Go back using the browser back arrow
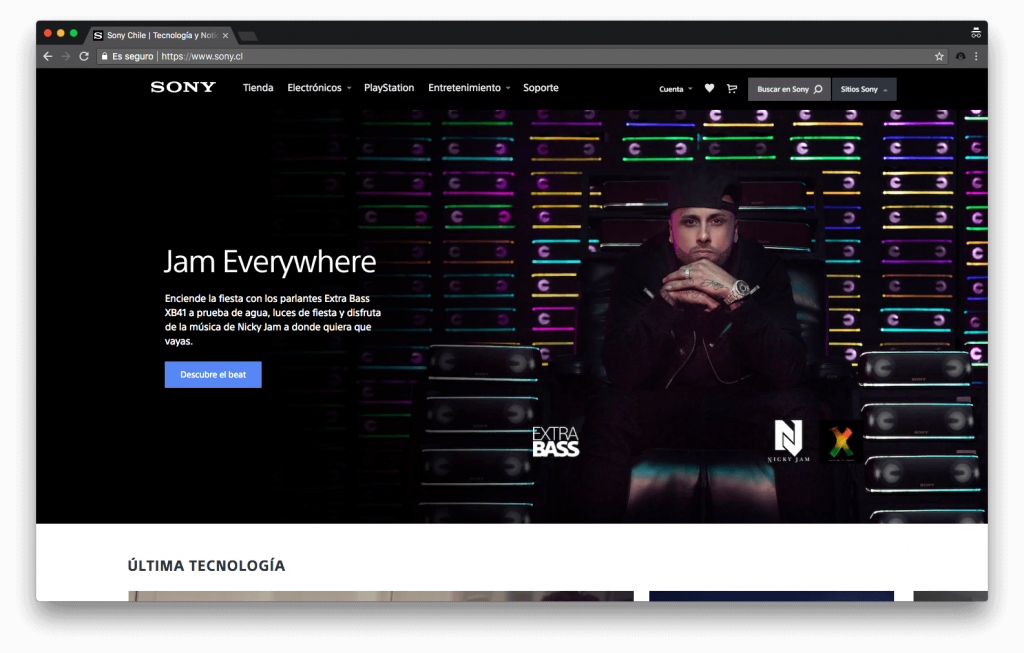The image size is (1024, 653). pos(47,57)
